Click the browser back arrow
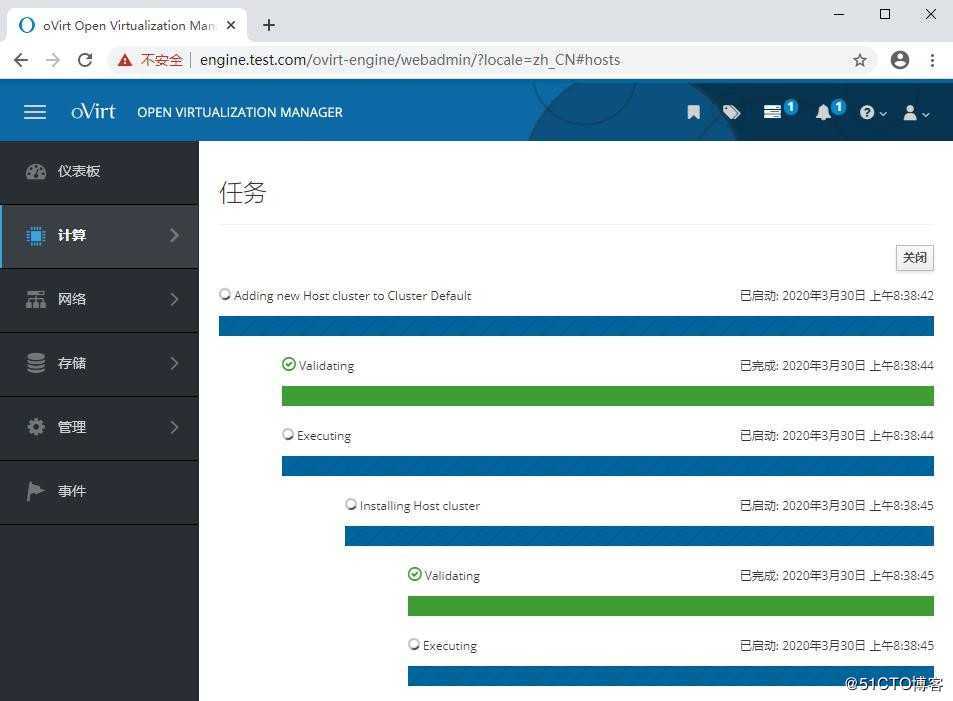The height and width of the screenshot is (701, 953). 21,60
